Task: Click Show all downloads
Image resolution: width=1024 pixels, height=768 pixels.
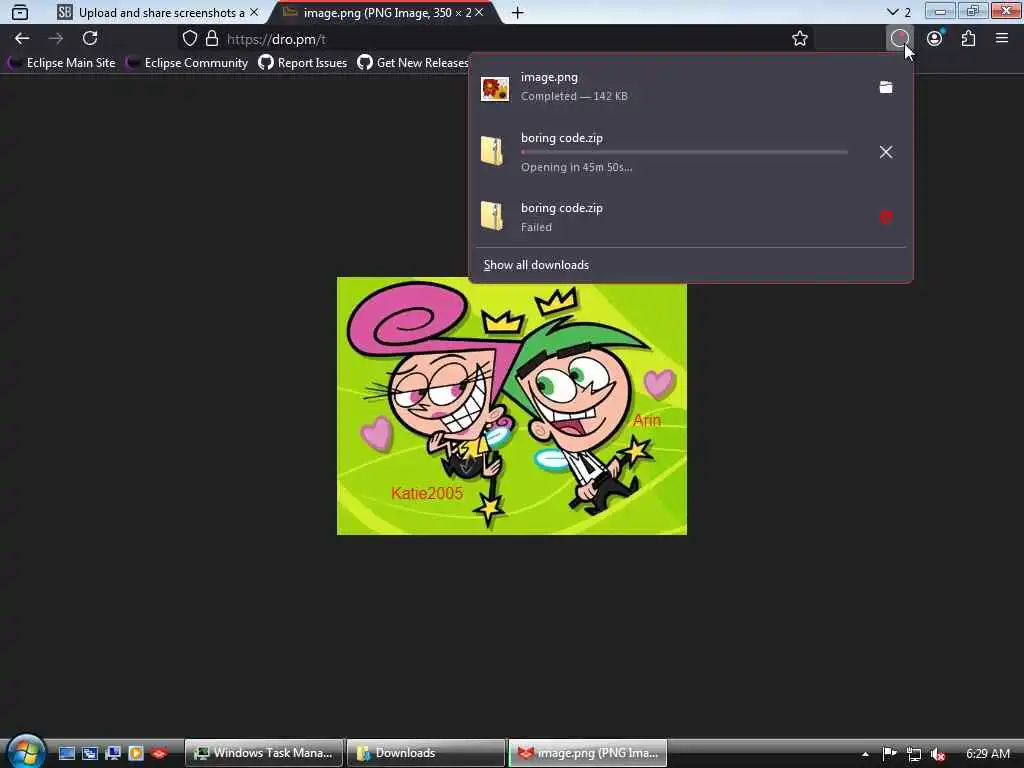Action: tap(536, 265)
